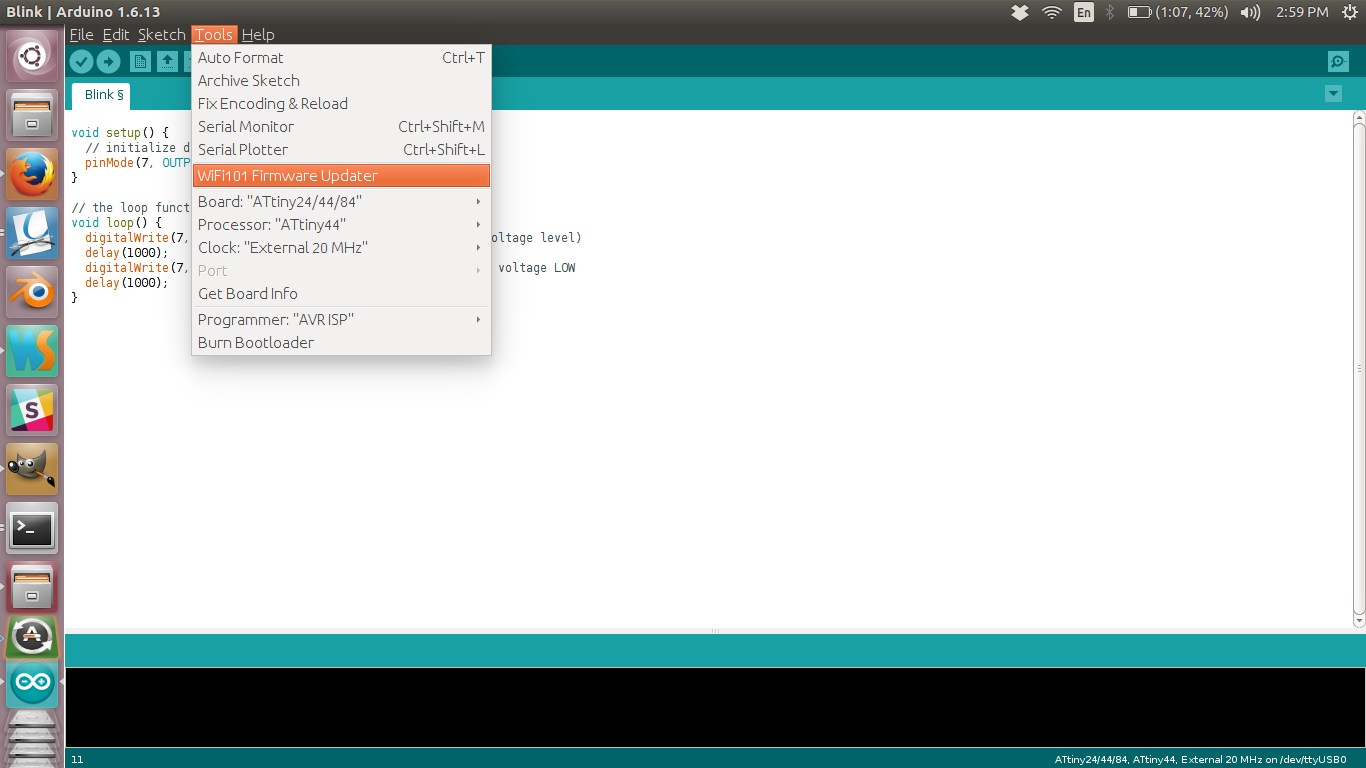Launch Blender from the dock
Screen dimensions: 1366x768
click(x=33, y=292)
